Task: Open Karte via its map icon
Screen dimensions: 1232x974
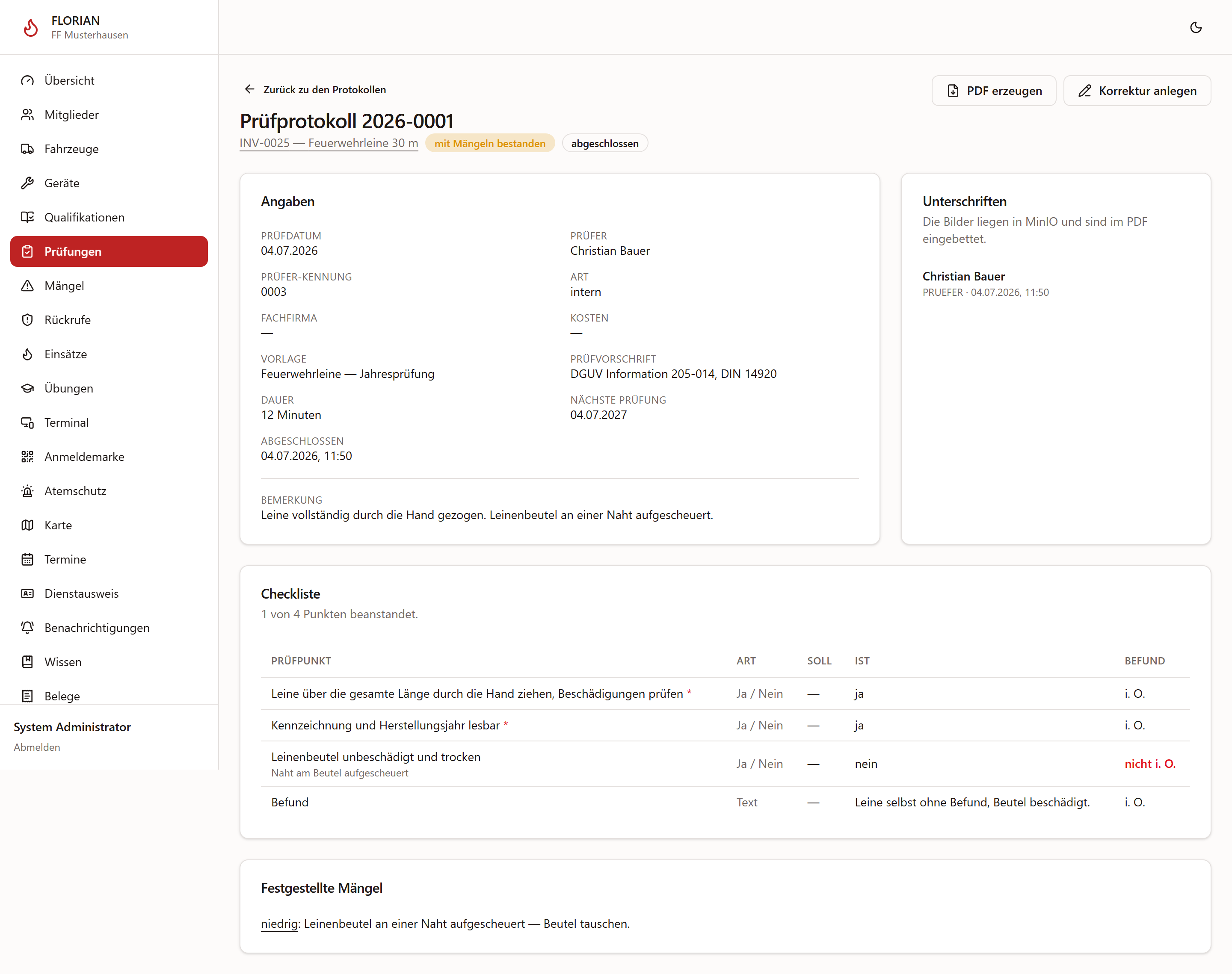Action: coord(27,525)
